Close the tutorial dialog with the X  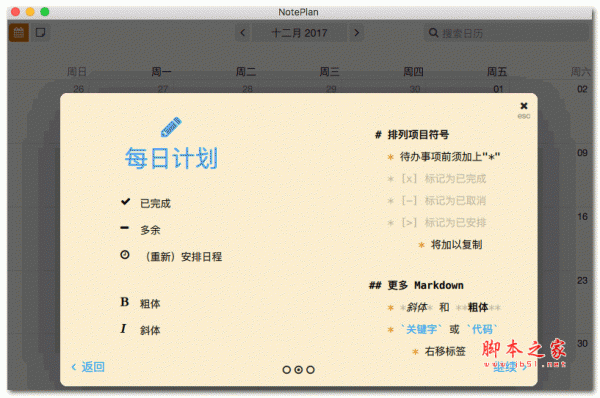(524, 106)
